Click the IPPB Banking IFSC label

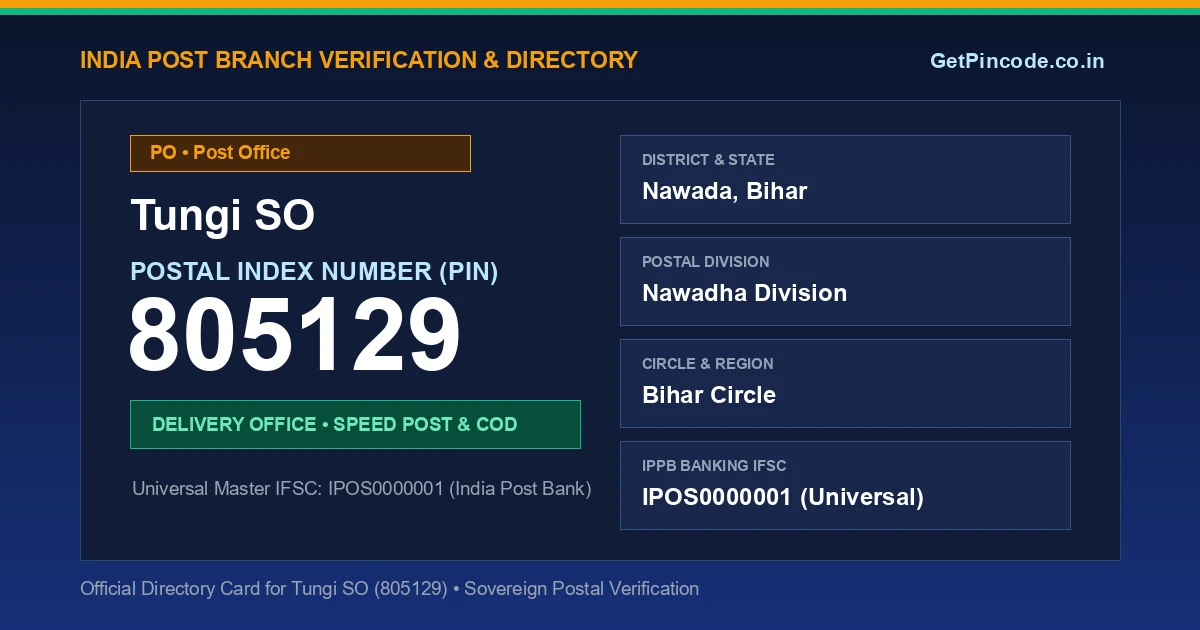coord(714,466)
